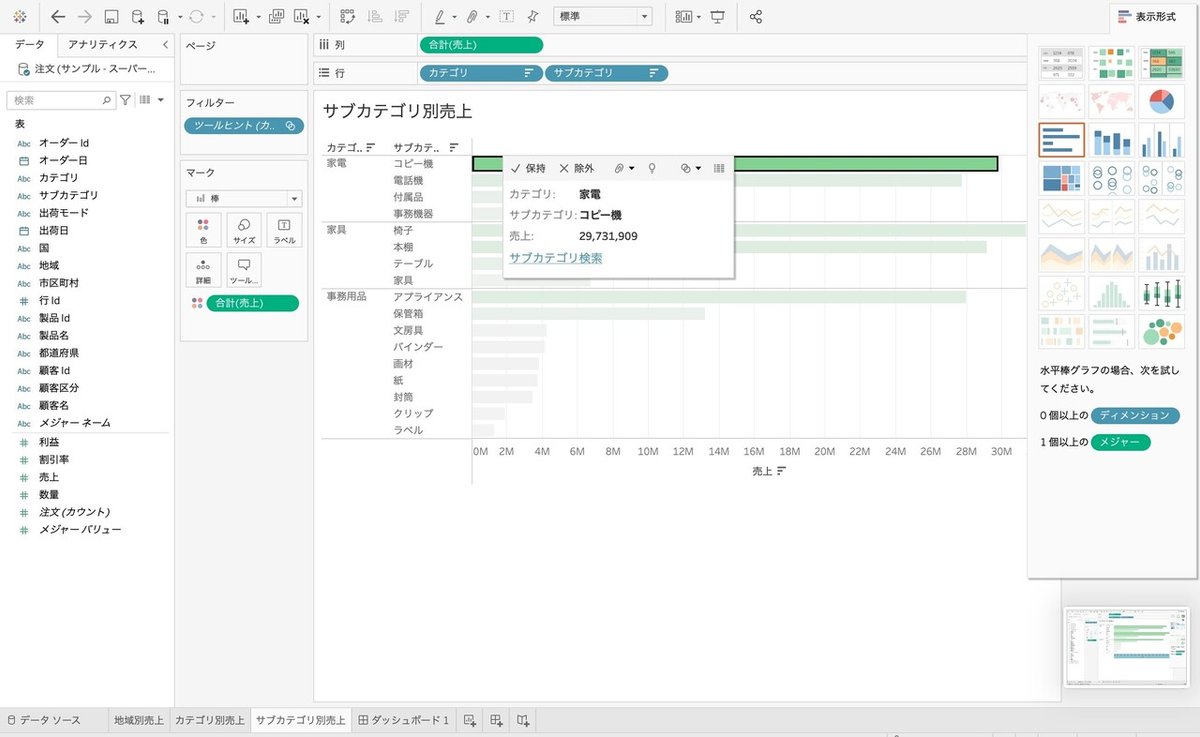Click 除外 exclude in tooltip
1200x737 pixels.
click(x=576, y=169)
